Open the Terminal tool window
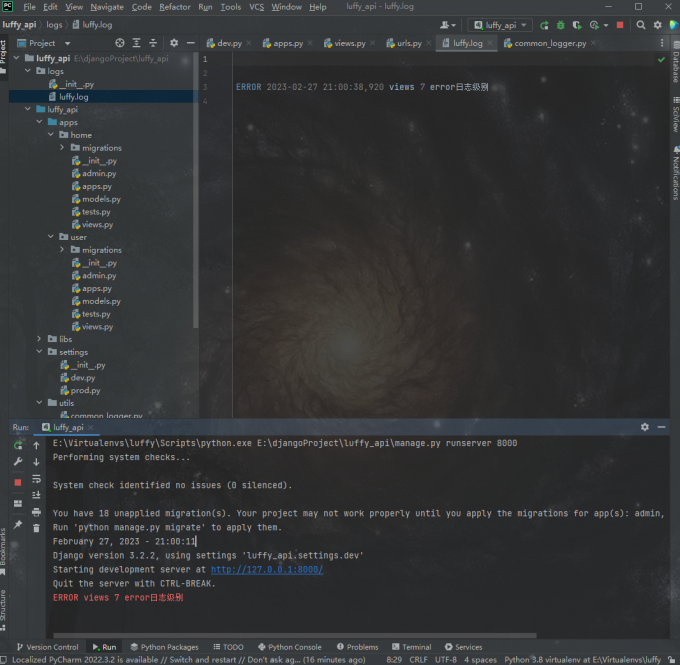The height and width of the screenshot is (665, 680). pyautogui.click(x=411, y=647)
